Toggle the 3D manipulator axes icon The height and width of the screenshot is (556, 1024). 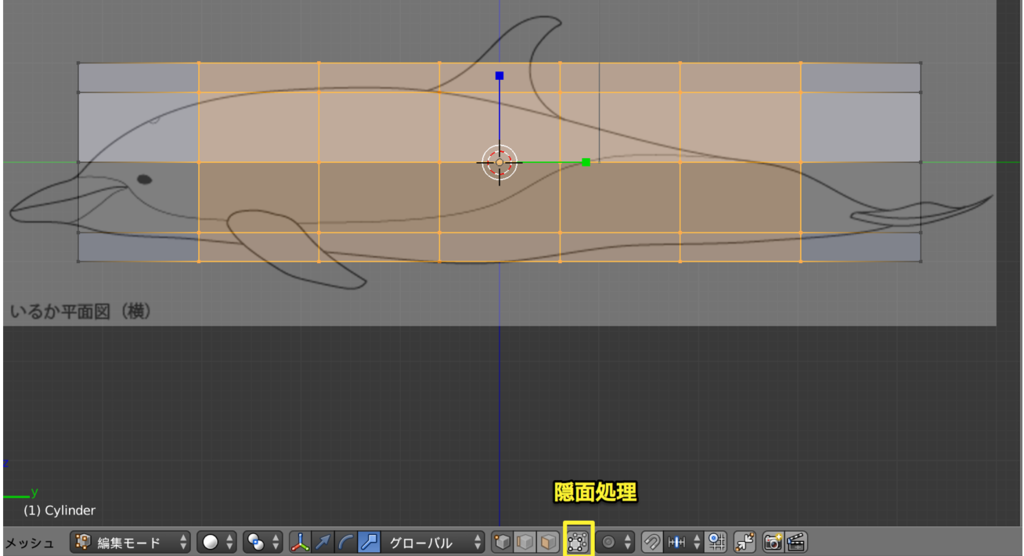coord(300,542)
